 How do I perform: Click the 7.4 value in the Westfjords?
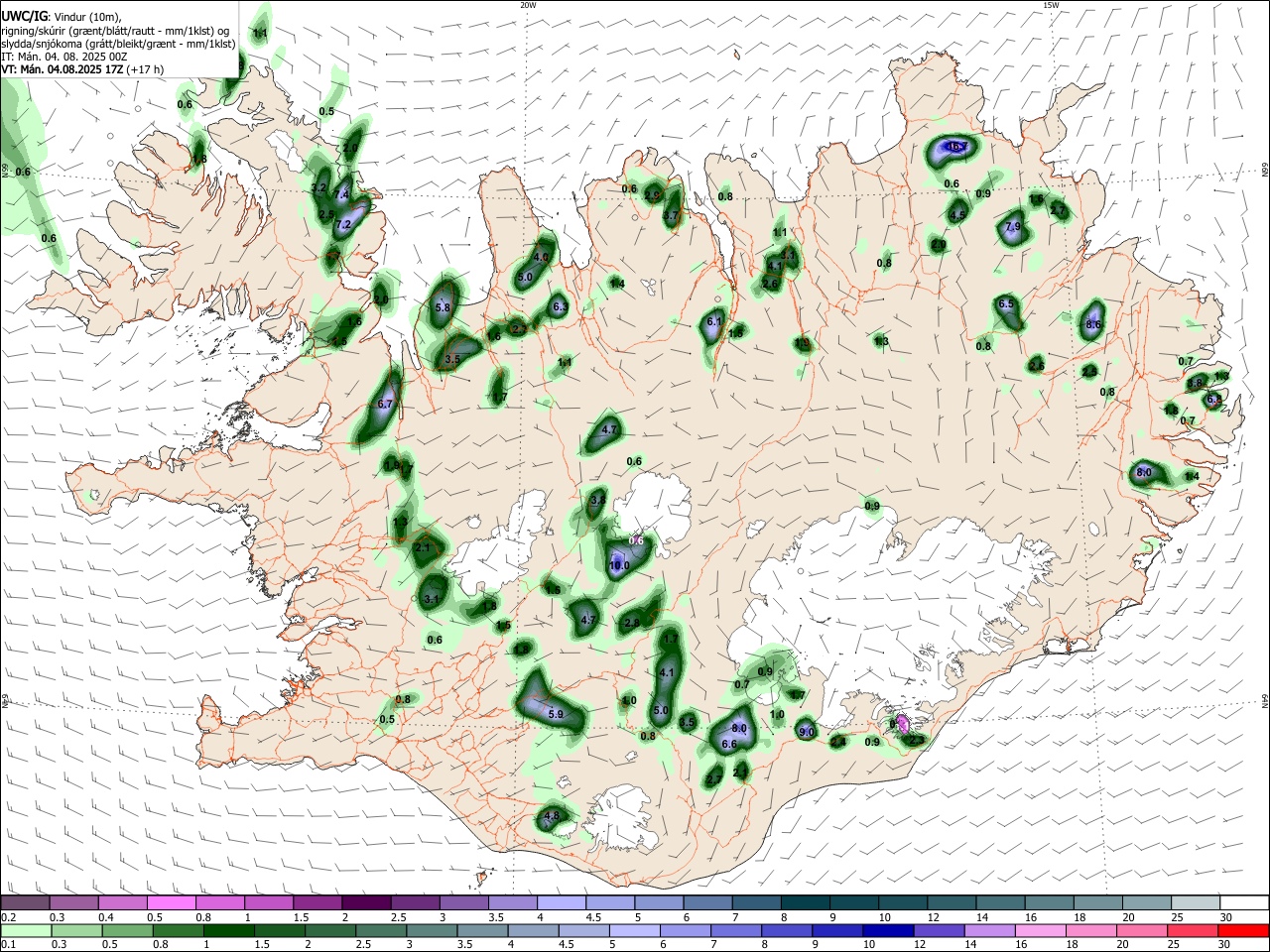tap(343, 193)
